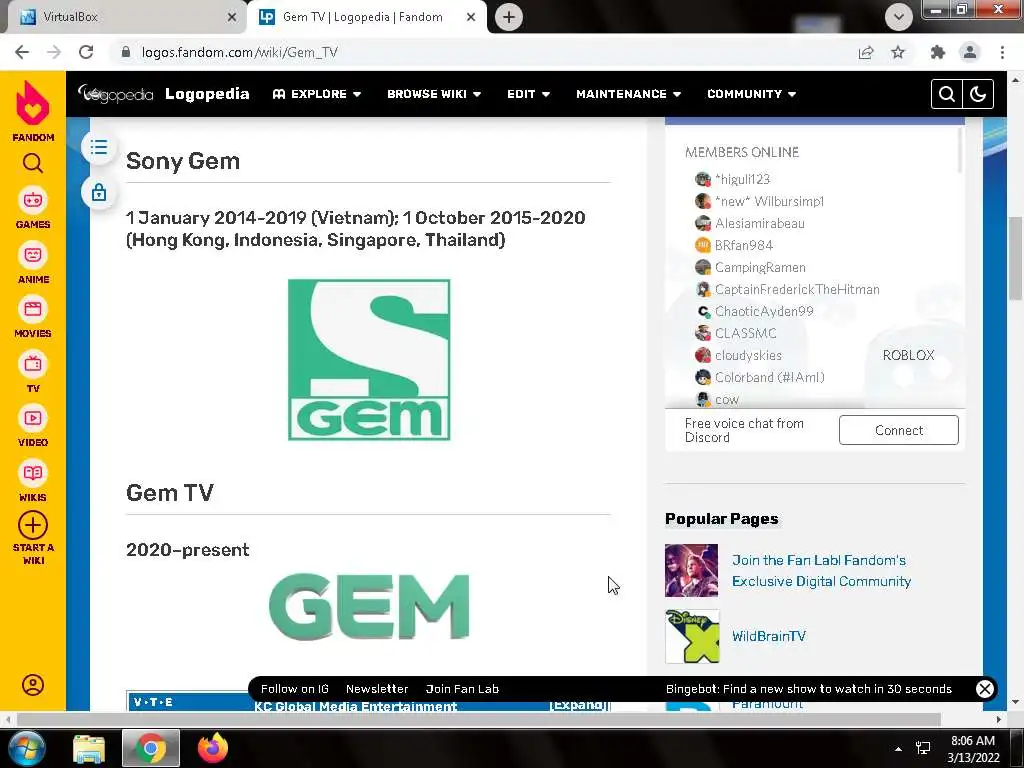
Task: Open the tab search dropdown arrow
Action: 899,17
